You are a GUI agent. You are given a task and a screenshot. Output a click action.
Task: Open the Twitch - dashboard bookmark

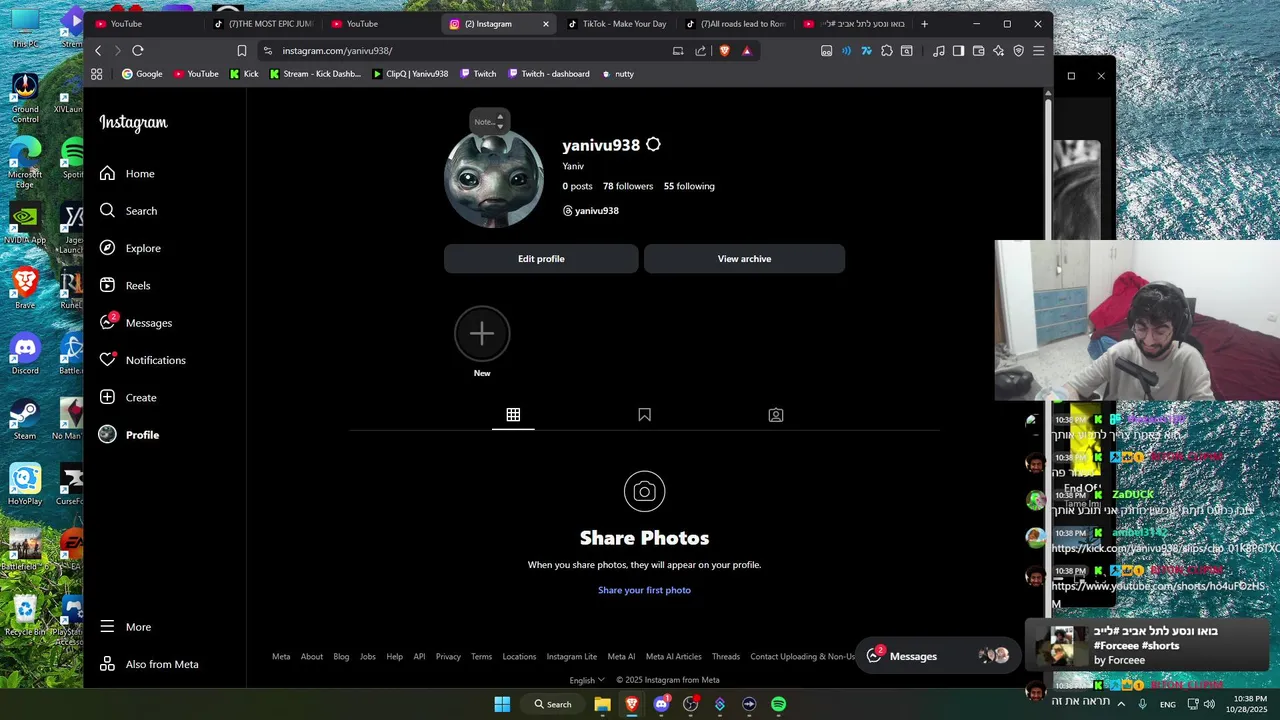548,74
